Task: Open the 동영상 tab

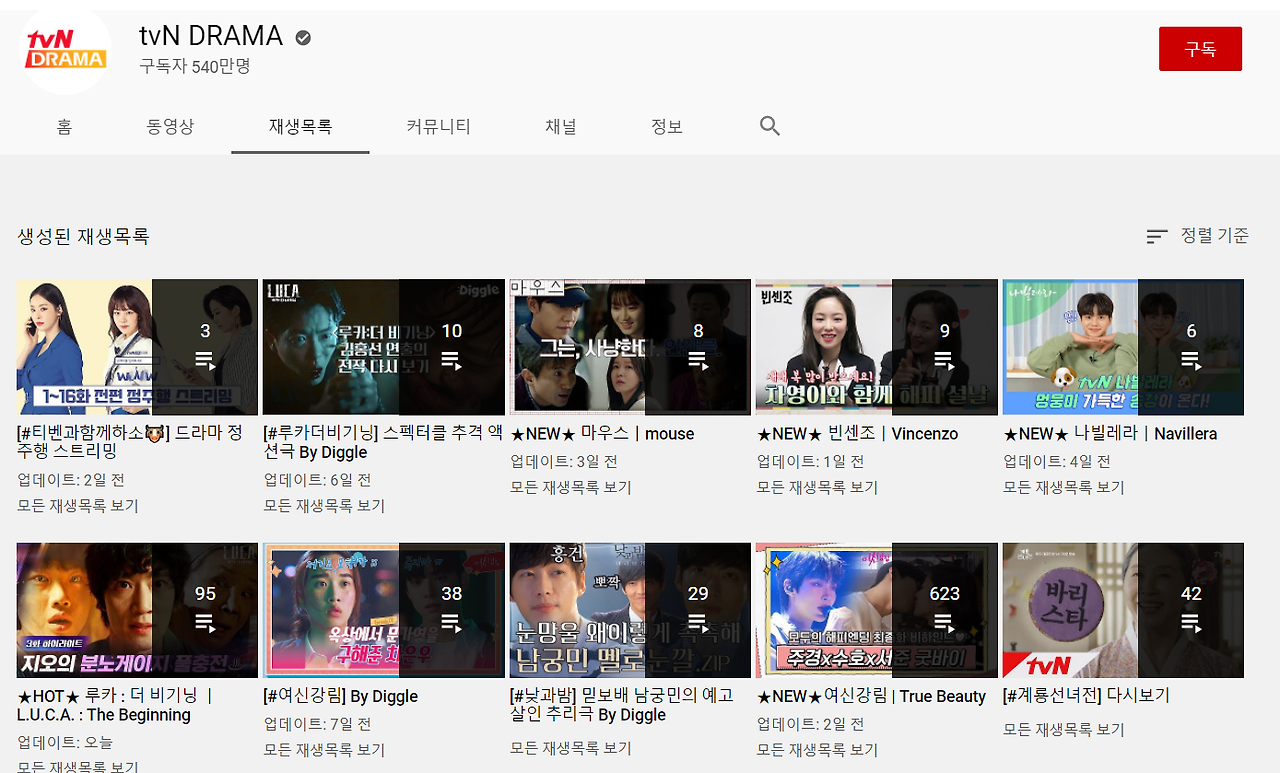Action: (170, 126)
